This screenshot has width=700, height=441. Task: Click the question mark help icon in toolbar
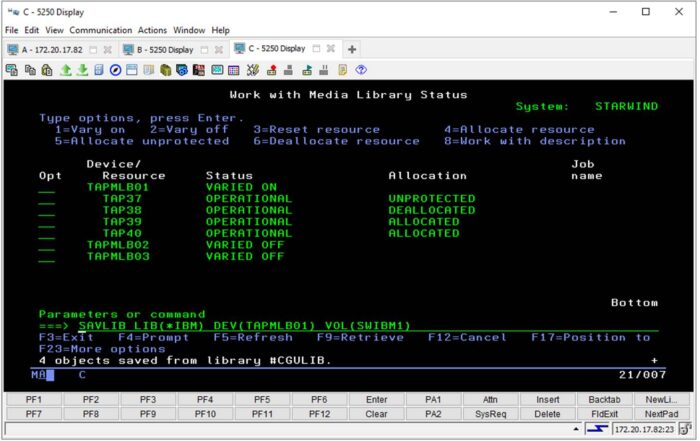click(x=361, y=69)
